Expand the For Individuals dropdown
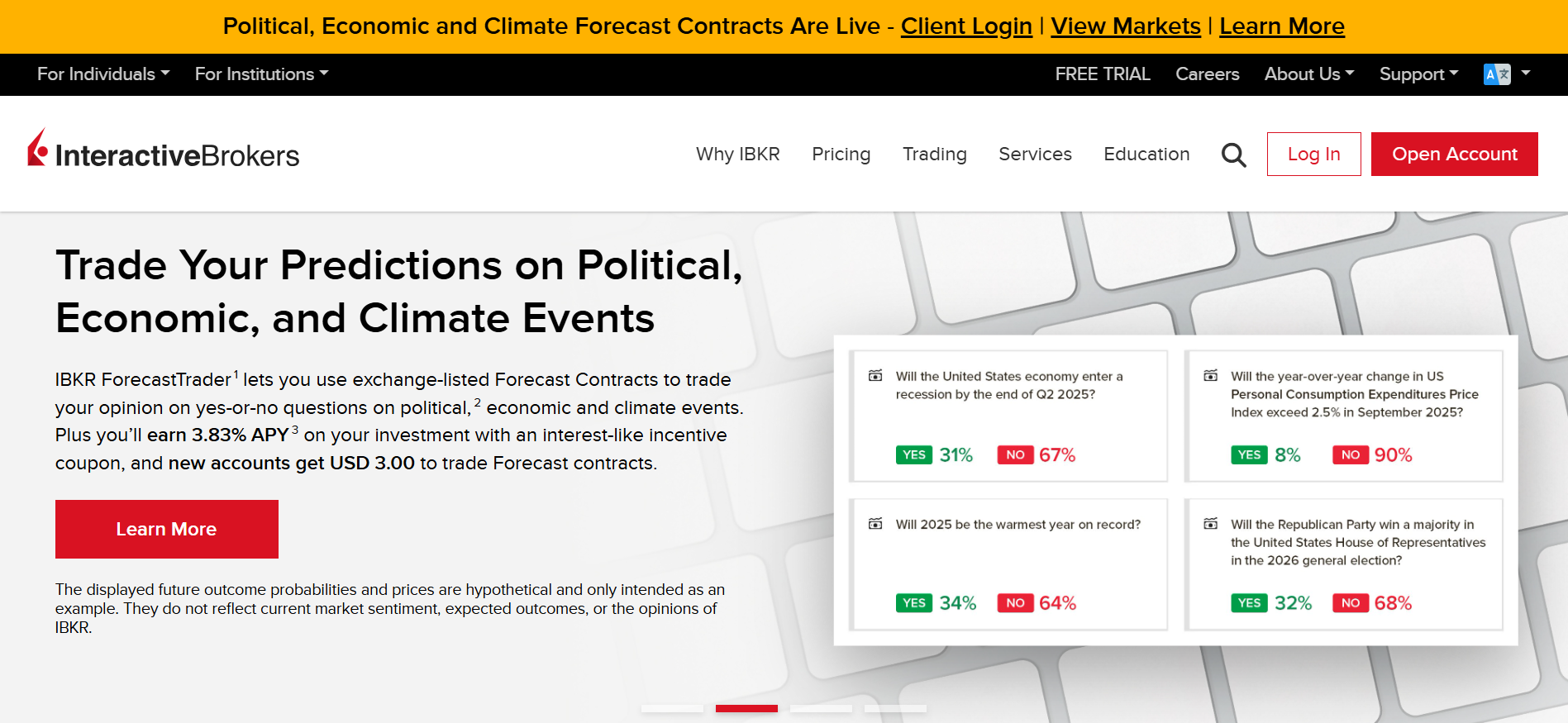Image resolution: width=1568 pixels, height=723 pixels. 103,74
